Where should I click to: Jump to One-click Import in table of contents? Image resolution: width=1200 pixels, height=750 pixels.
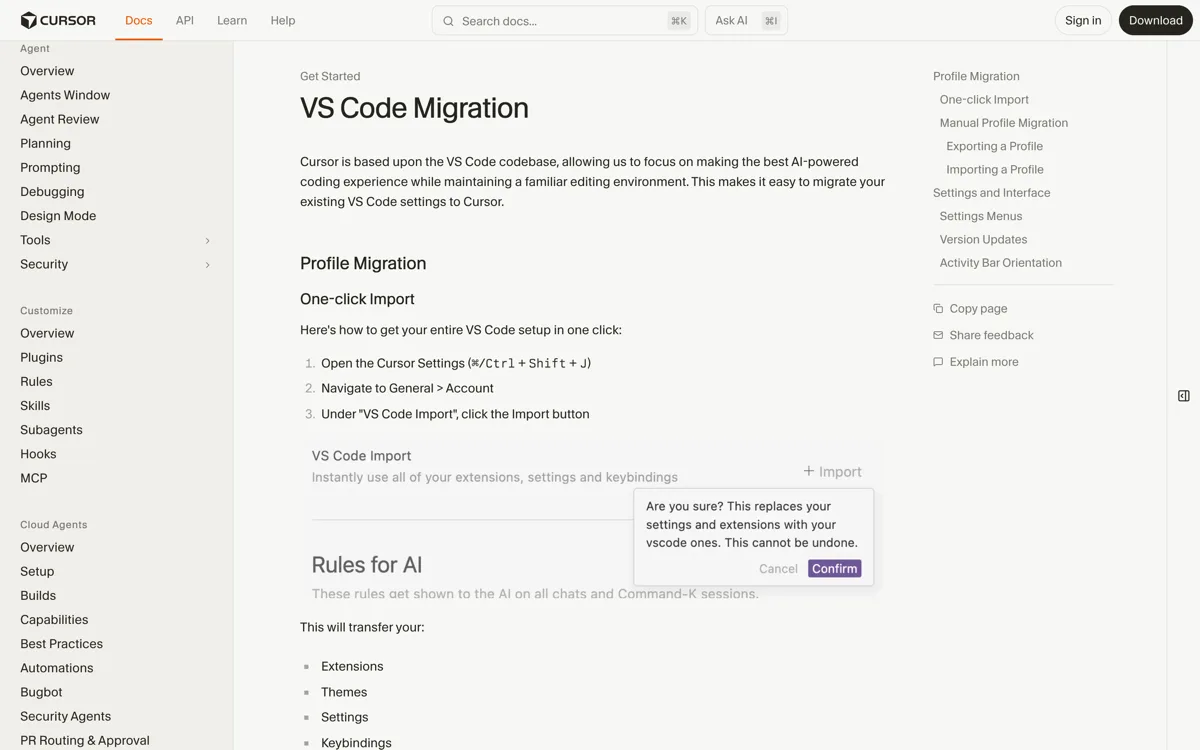(984, 99)
